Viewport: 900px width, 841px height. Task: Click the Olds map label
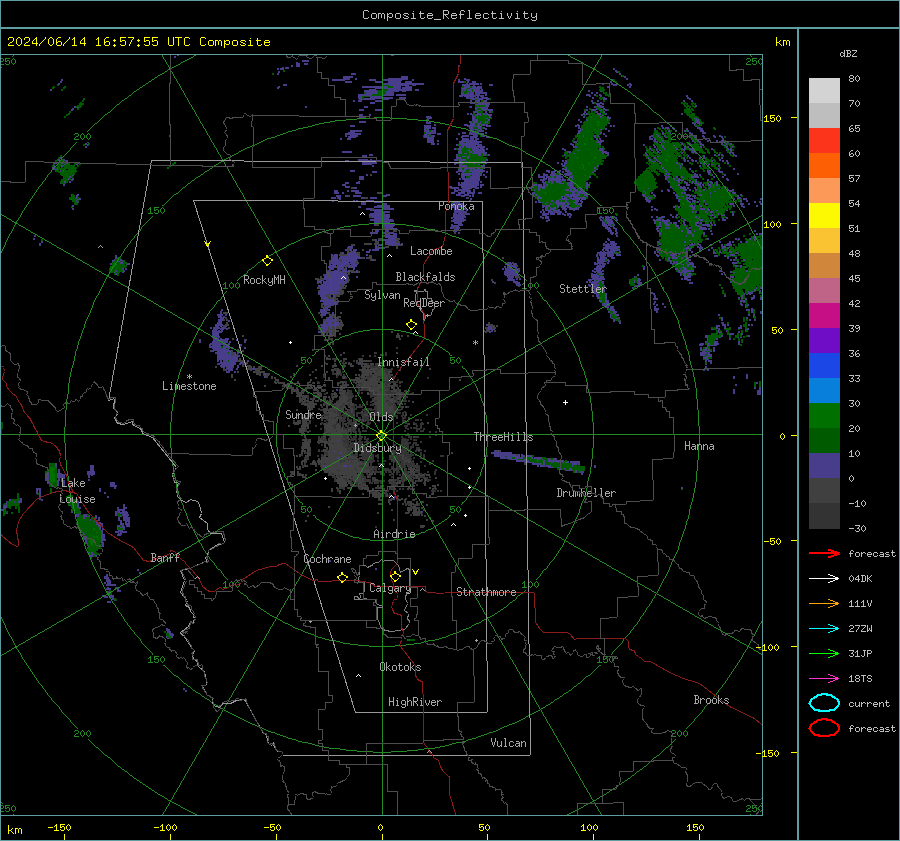[381, 417]
